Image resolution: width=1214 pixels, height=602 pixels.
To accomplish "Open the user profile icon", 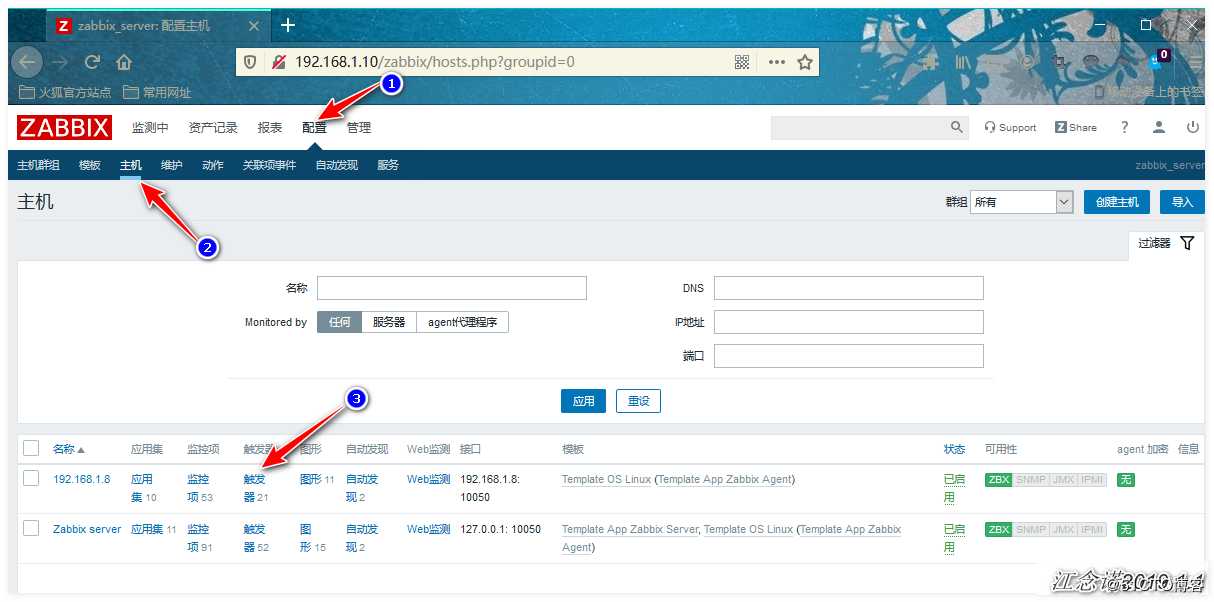I will [x=1159, y=127].
